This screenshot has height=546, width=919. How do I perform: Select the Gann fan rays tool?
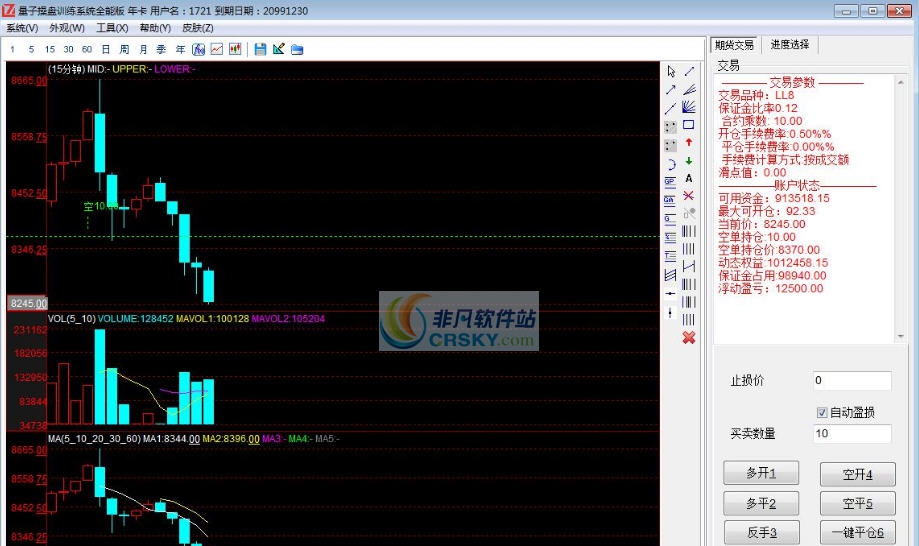coord(689,107)
